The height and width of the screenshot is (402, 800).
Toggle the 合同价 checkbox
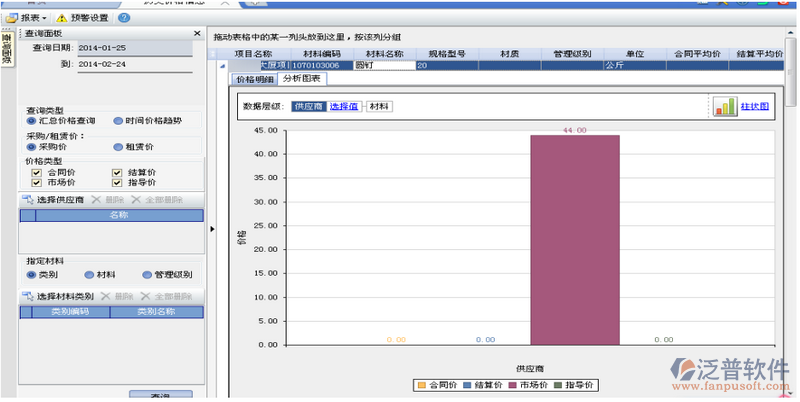(x=37, y=172)
